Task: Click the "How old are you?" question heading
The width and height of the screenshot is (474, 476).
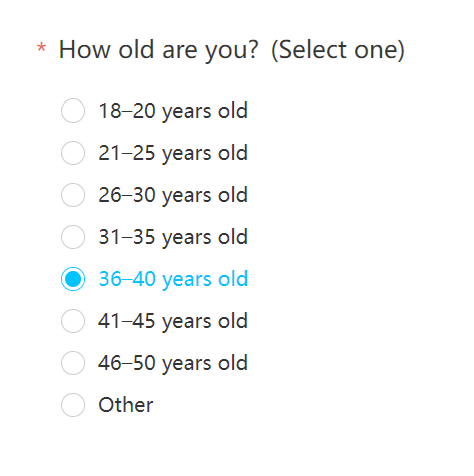Action: tap(158, 50)
